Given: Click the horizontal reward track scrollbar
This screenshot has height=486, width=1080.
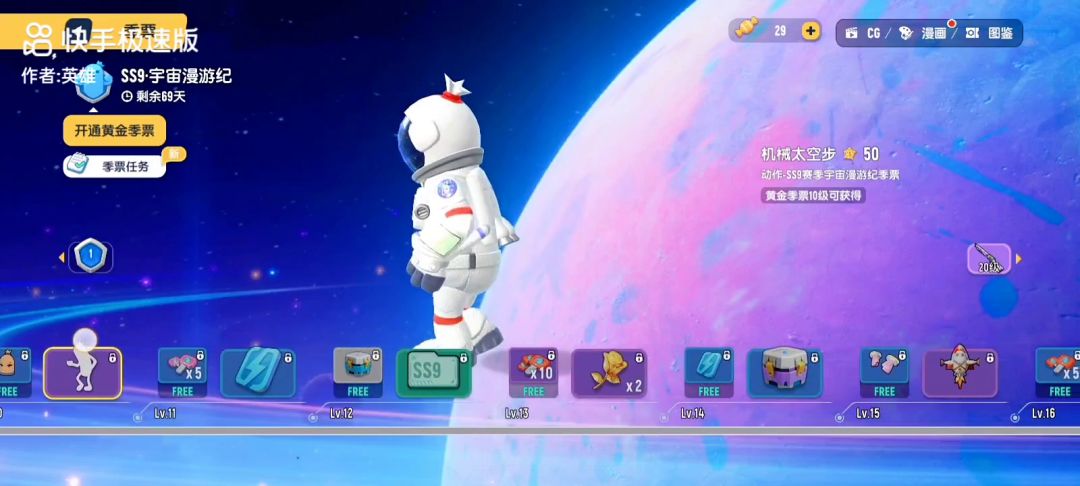Looking at the screenshot, I should coord(540,431).
